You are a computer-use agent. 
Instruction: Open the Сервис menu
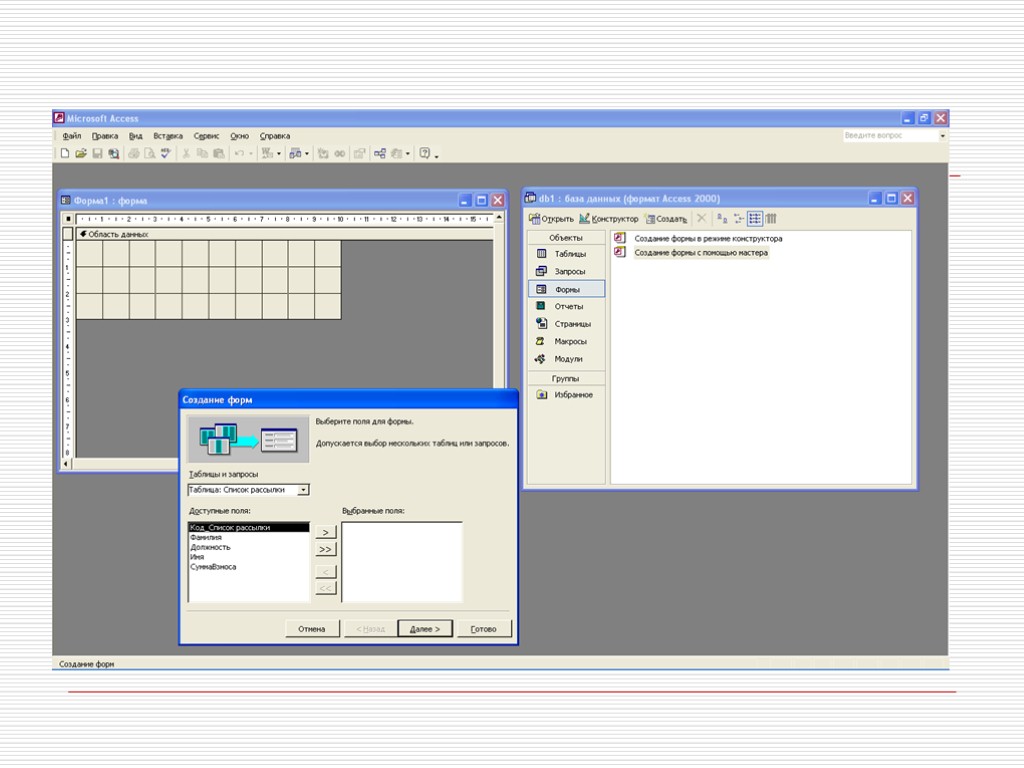pyautogui.click(x=206, y=136)
